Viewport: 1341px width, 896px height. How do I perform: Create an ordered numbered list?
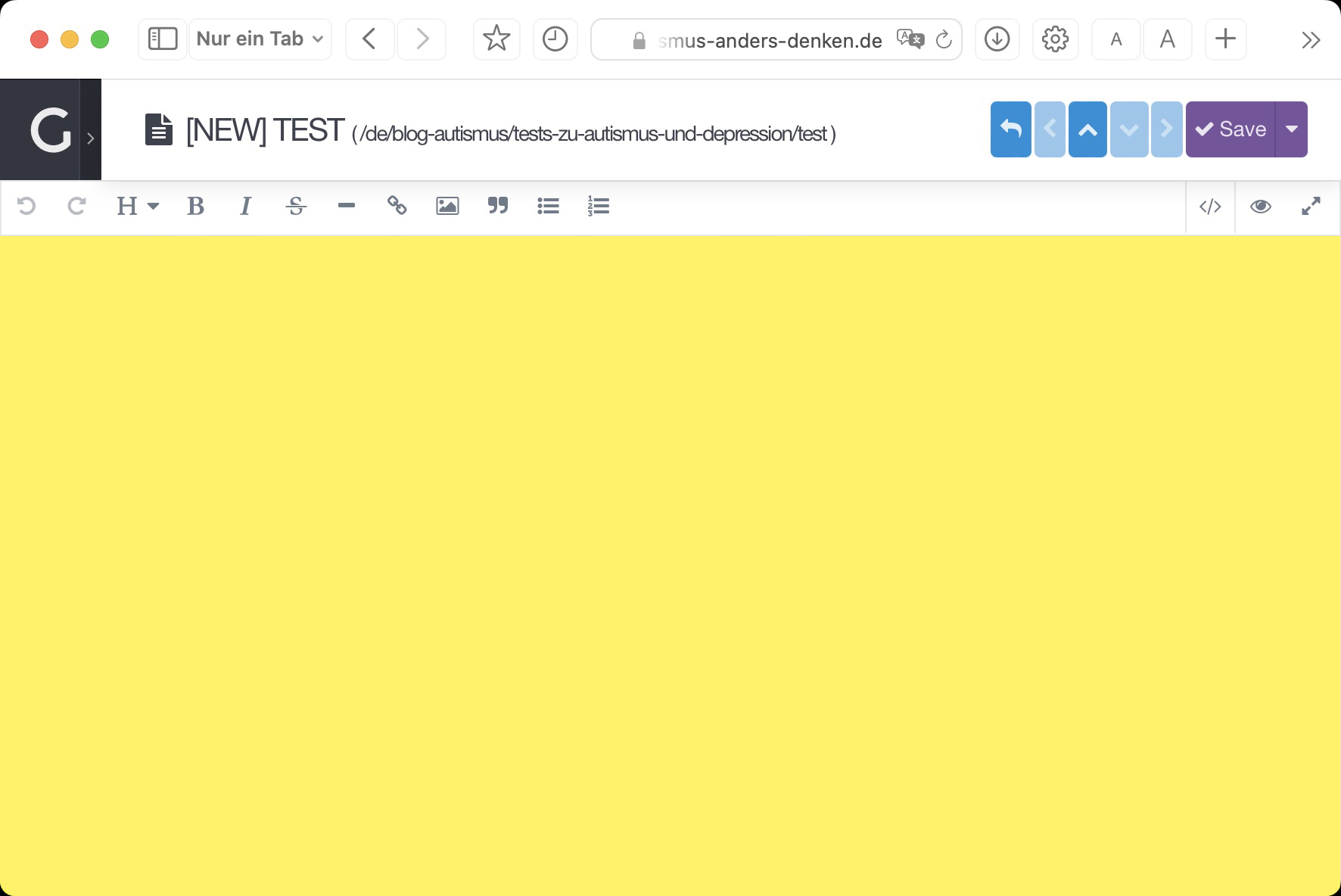click(x=599, y=206)
